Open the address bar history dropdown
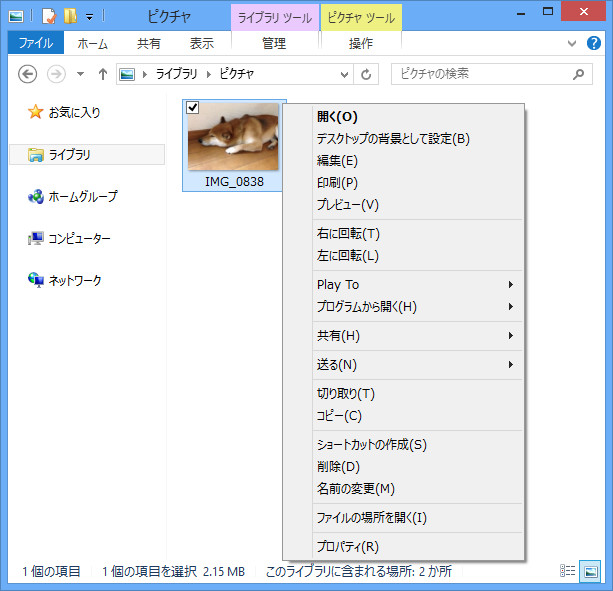This screenshot has width=613, height=591. pyautogui.click(x=344, y=74)
